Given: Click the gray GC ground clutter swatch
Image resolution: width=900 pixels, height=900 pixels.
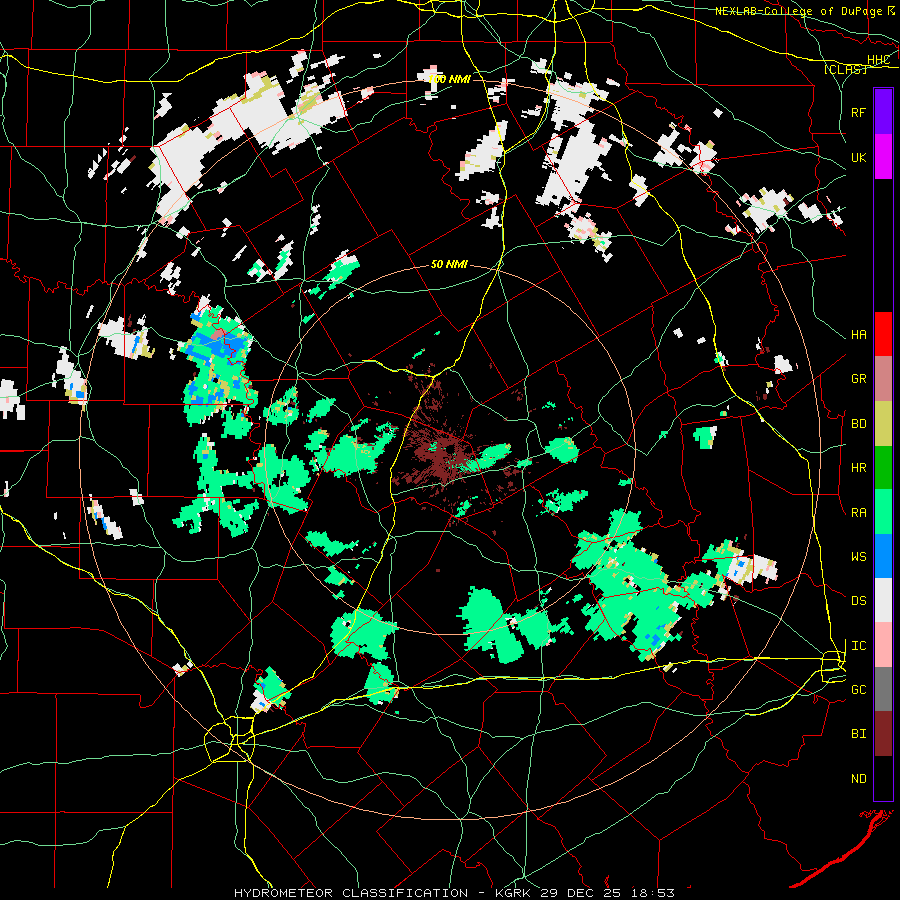Looking at the screenshot, I should click(x=883, y=689).
